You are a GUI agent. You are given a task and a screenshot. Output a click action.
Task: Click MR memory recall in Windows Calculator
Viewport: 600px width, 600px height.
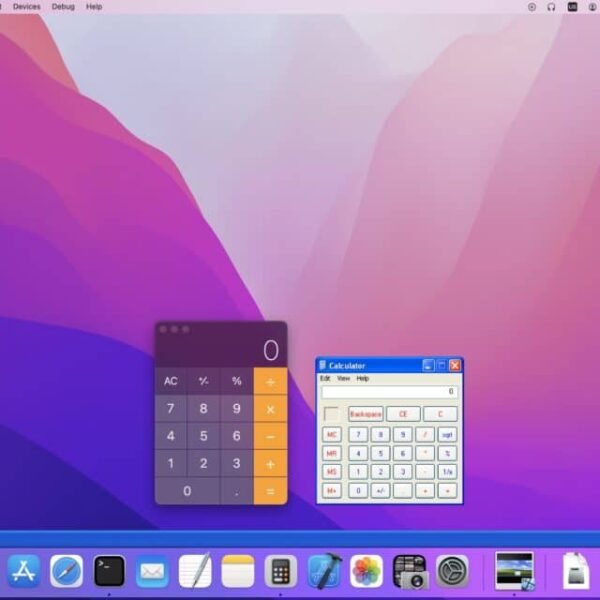pyautogui.click(x=332, y=453)
